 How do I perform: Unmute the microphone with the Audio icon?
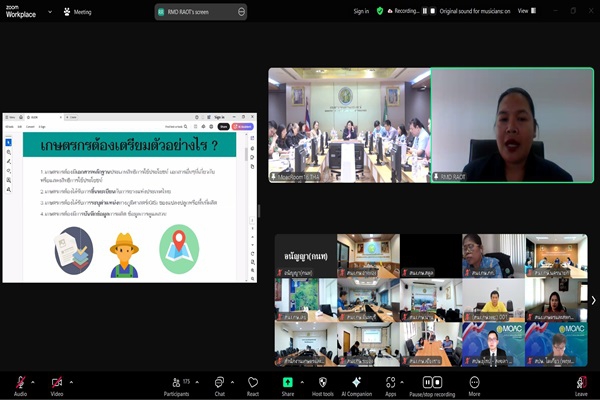click(20, 382)
